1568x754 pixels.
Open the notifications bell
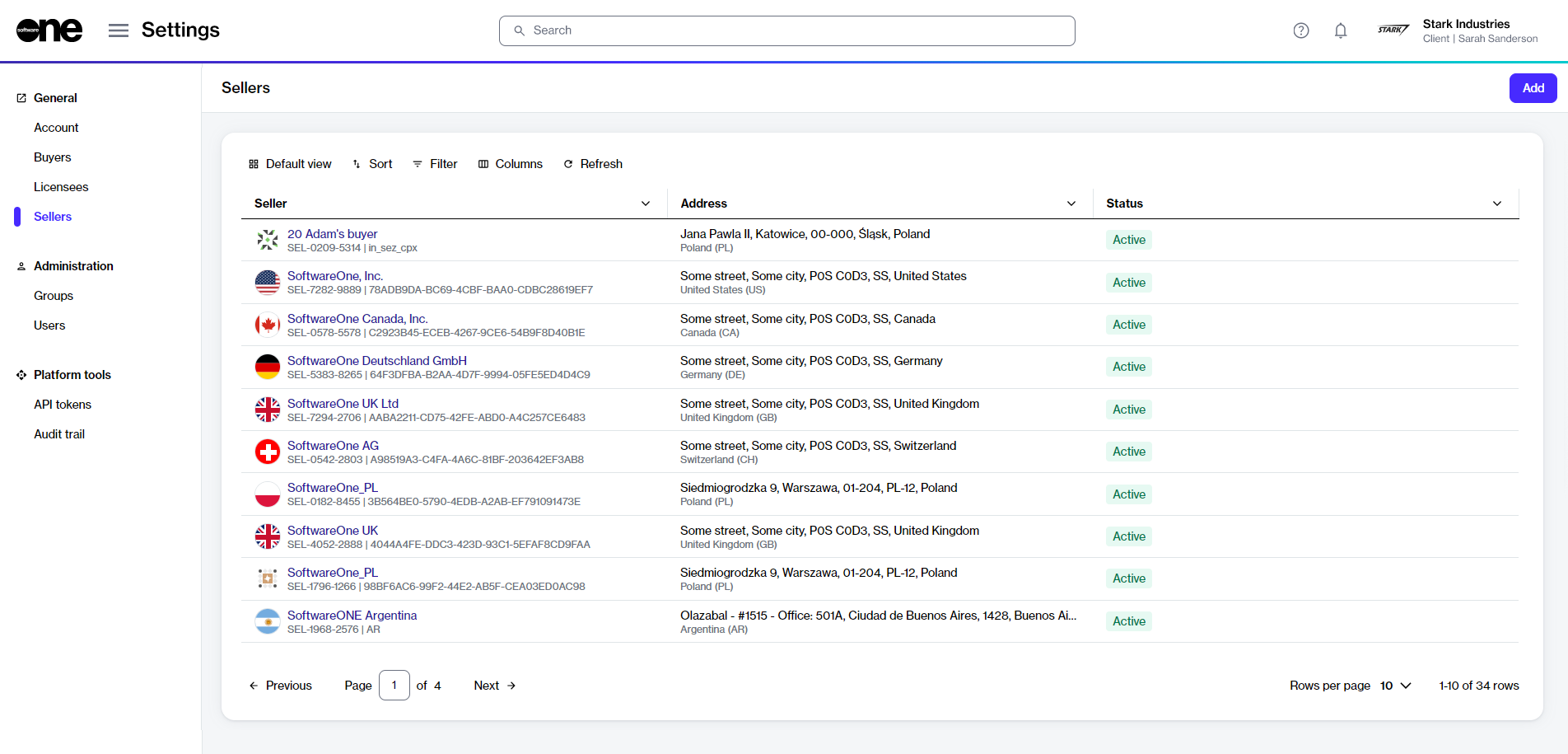1341,30
